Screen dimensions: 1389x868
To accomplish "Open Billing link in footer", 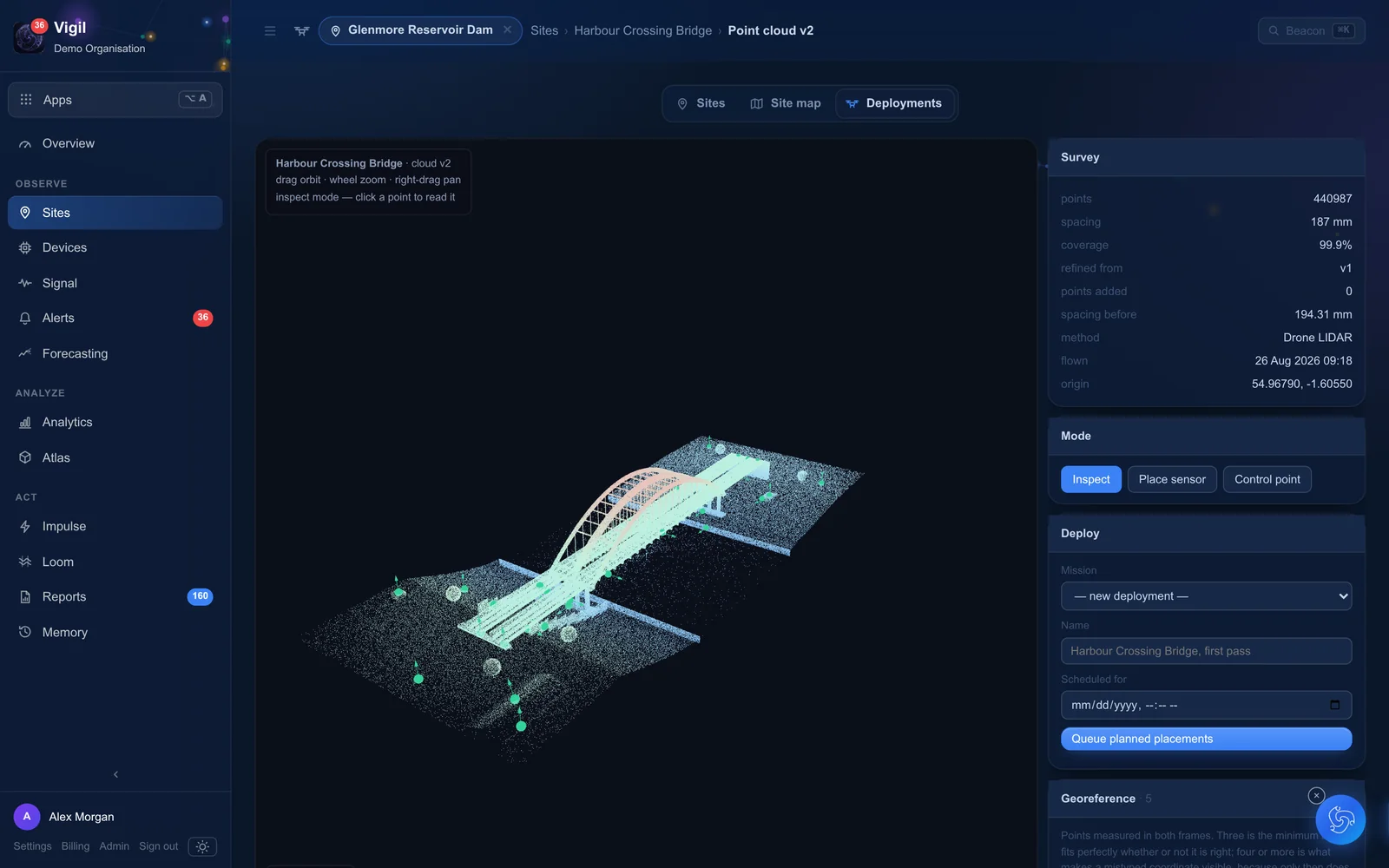I will pyautogui.click(x=76, y=846).
